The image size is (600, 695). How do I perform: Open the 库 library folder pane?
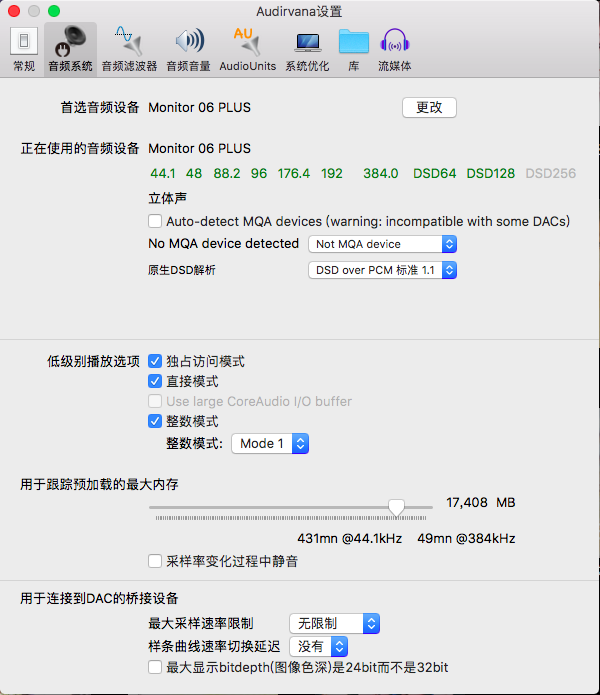[353, 49]
